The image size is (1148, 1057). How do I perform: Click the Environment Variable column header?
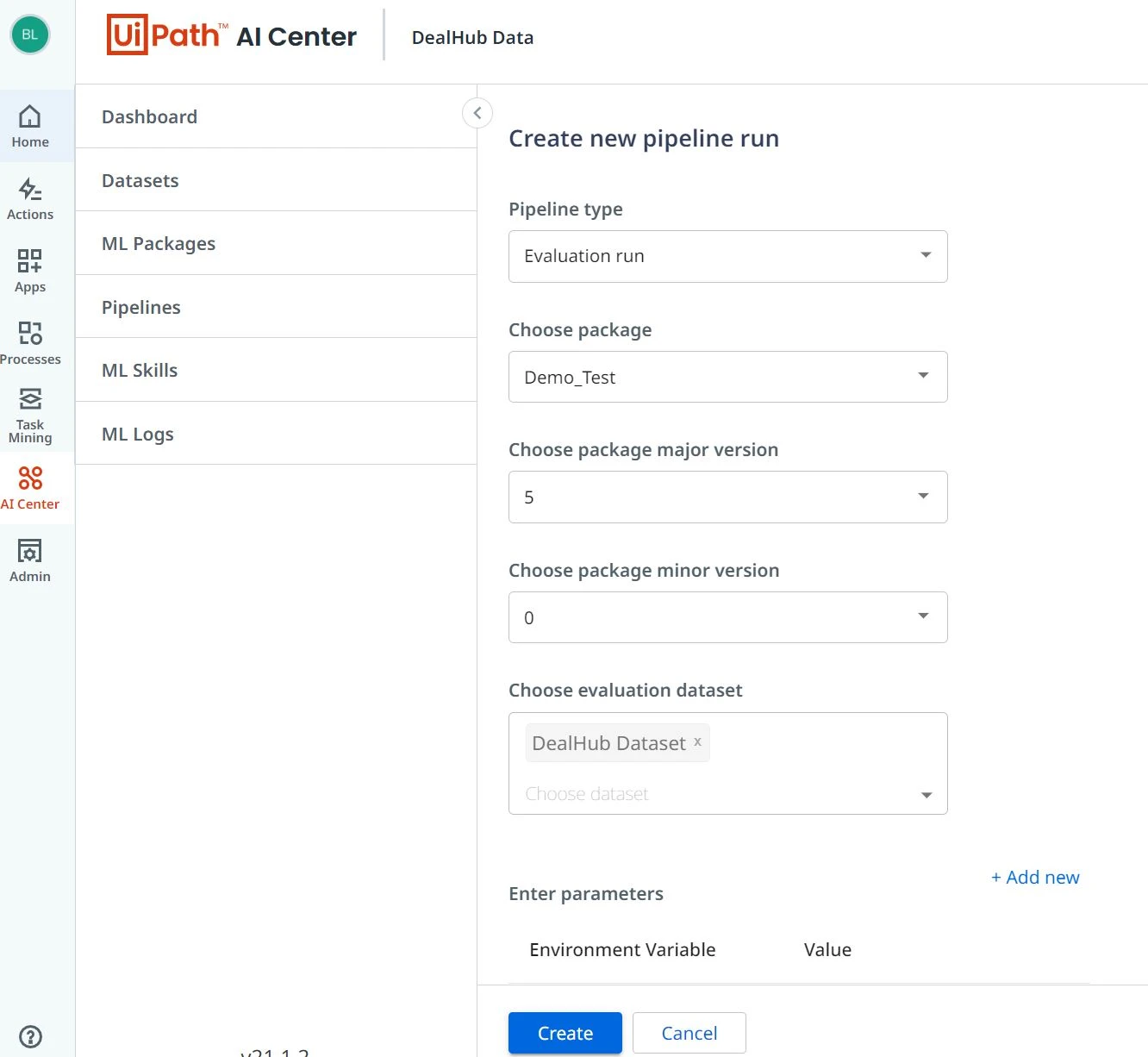[622, 949]
